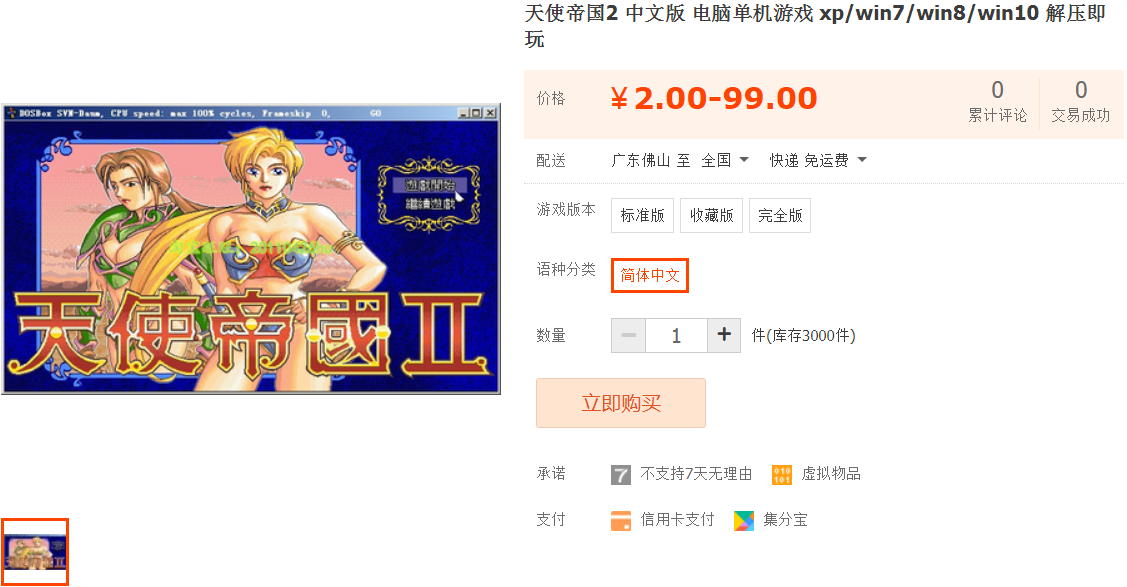1127x587 pixels.
Task: Open the 交易成功 transactions count
Action: [x=1080, y=101]
